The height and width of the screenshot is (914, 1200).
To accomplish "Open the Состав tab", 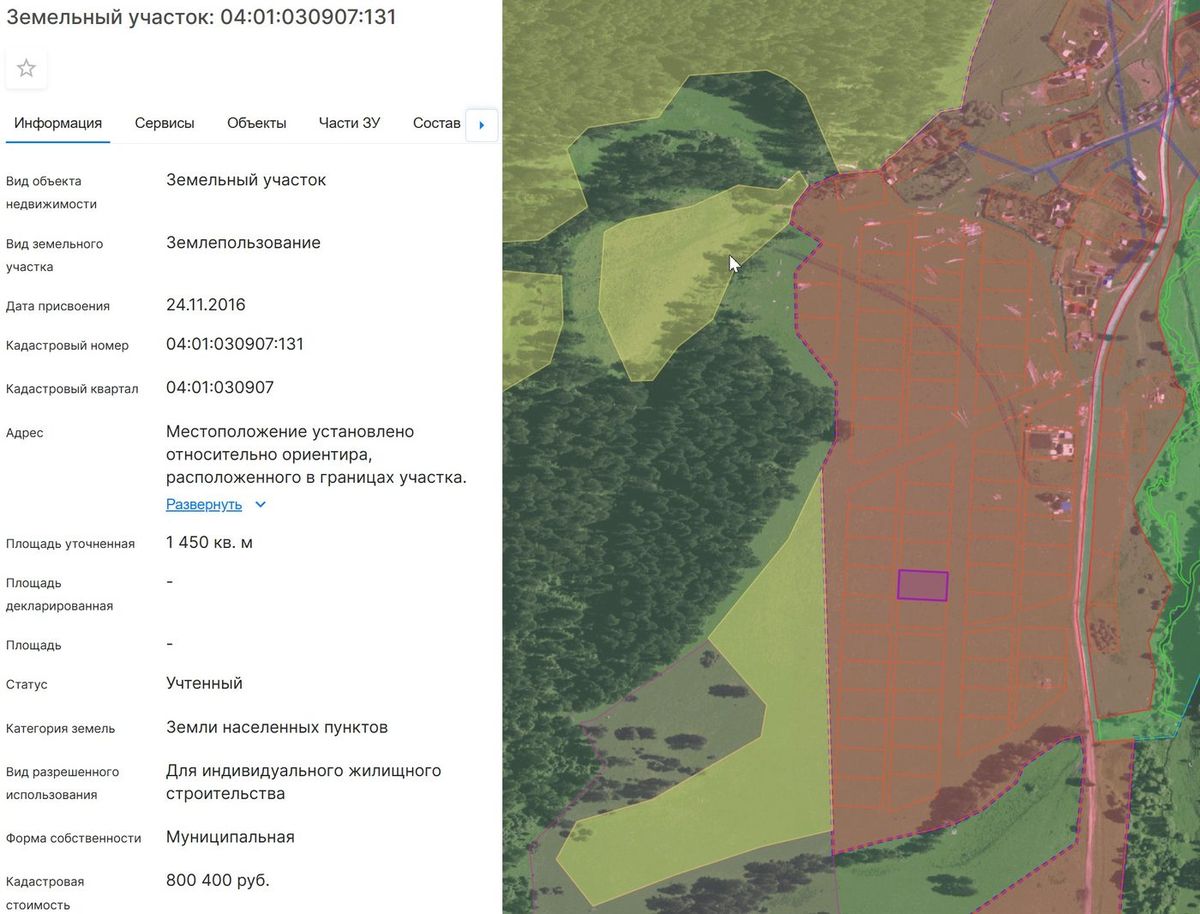I will 437,123.
